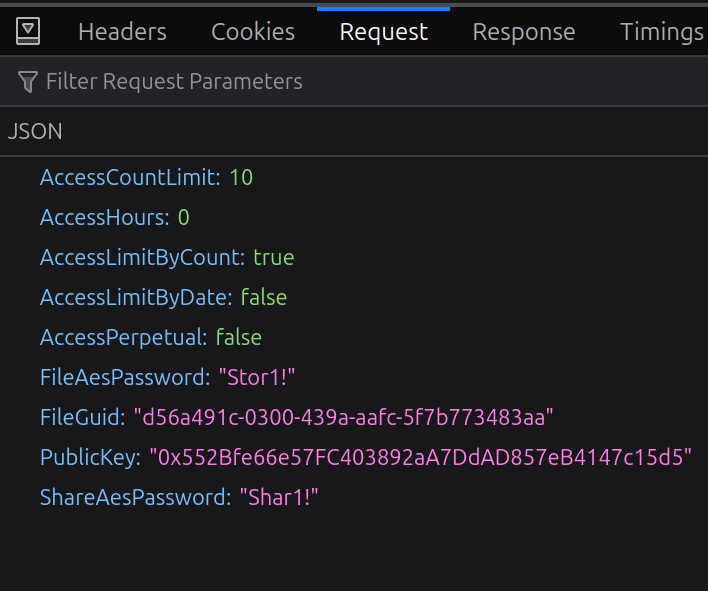This screenshot has height=591, width=708.
Task: Switch to the Cookies tab
Action: (x=253, y=32)
